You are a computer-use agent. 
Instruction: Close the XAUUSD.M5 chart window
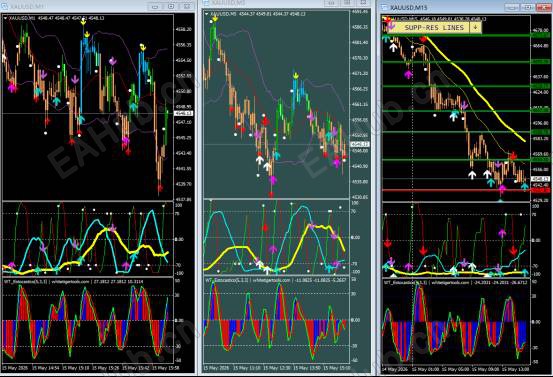click(x=363, y=3)
